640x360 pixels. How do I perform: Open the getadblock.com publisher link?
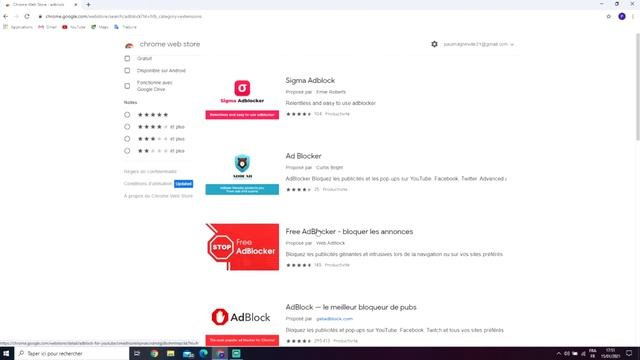[x=334, y=319]
